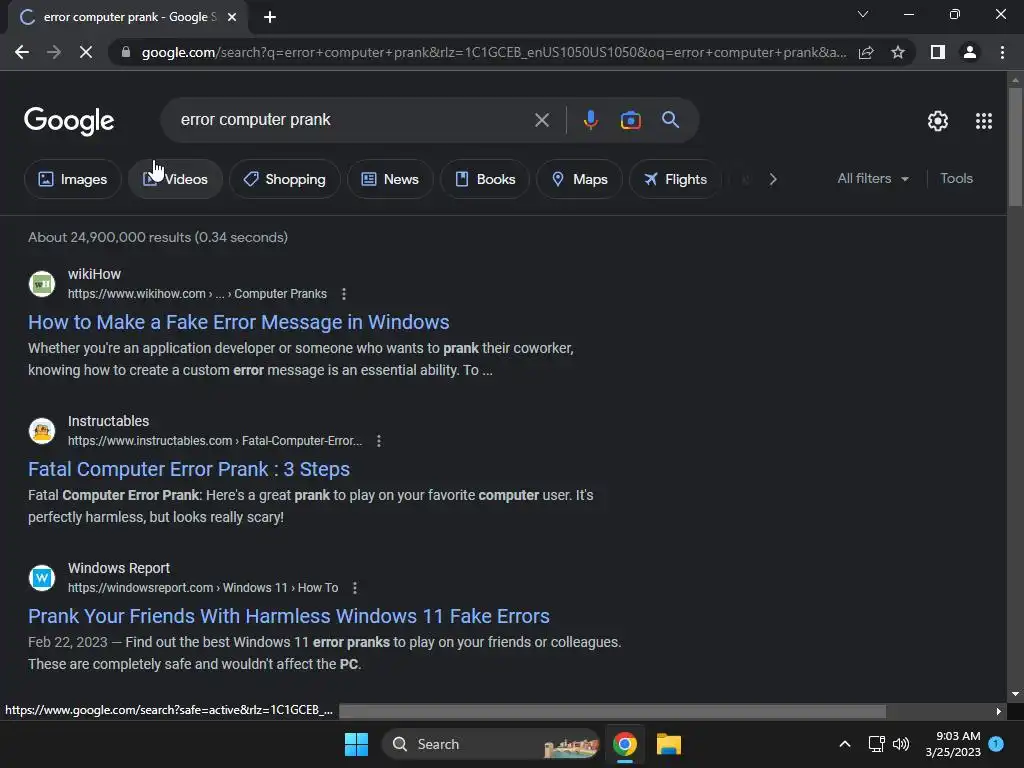
Task: Open the taskbar volume control
Action: [x=901, y=744]
